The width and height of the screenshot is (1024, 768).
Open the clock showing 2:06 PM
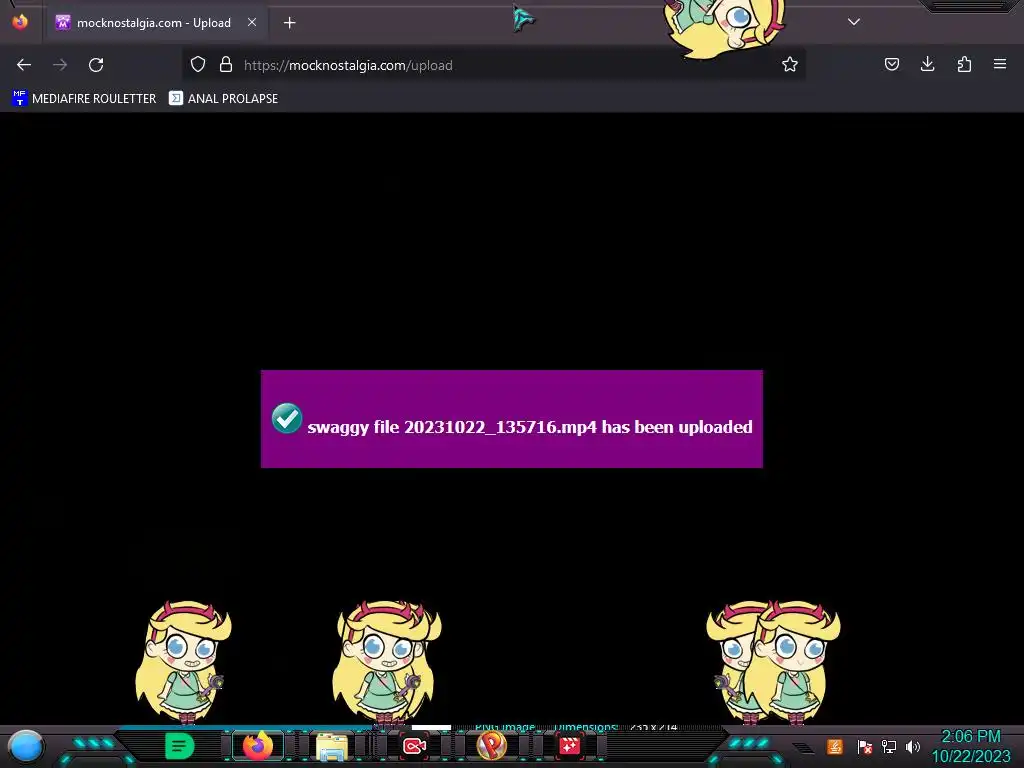pos(971,746)
